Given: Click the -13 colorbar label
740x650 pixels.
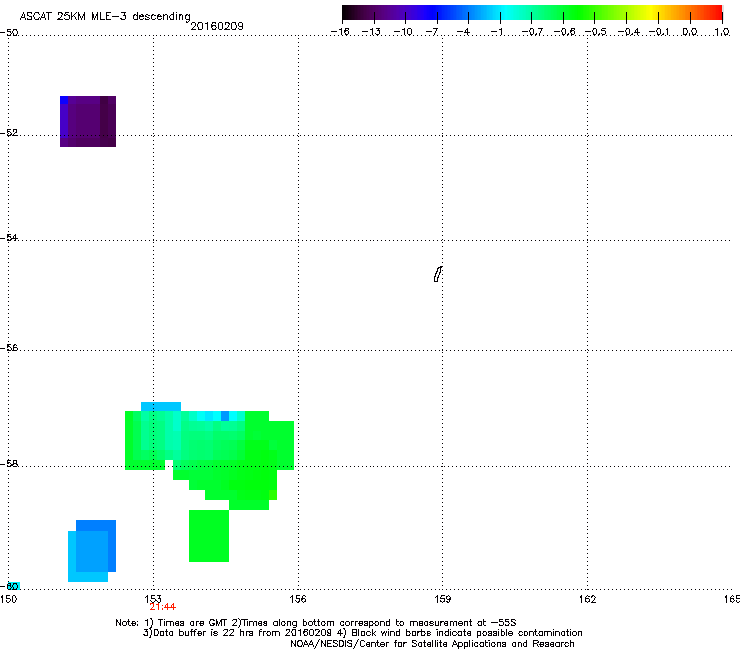Looking at the screenshot, I should [x=371, y=32].
